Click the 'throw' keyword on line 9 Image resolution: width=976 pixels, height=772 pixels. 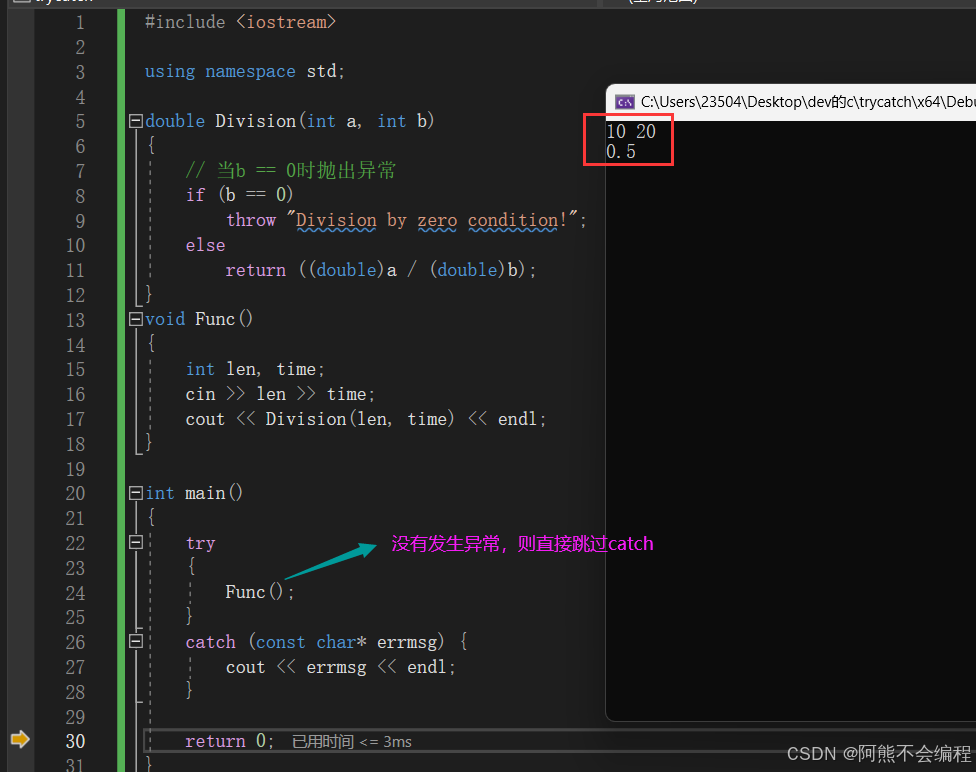251,220
